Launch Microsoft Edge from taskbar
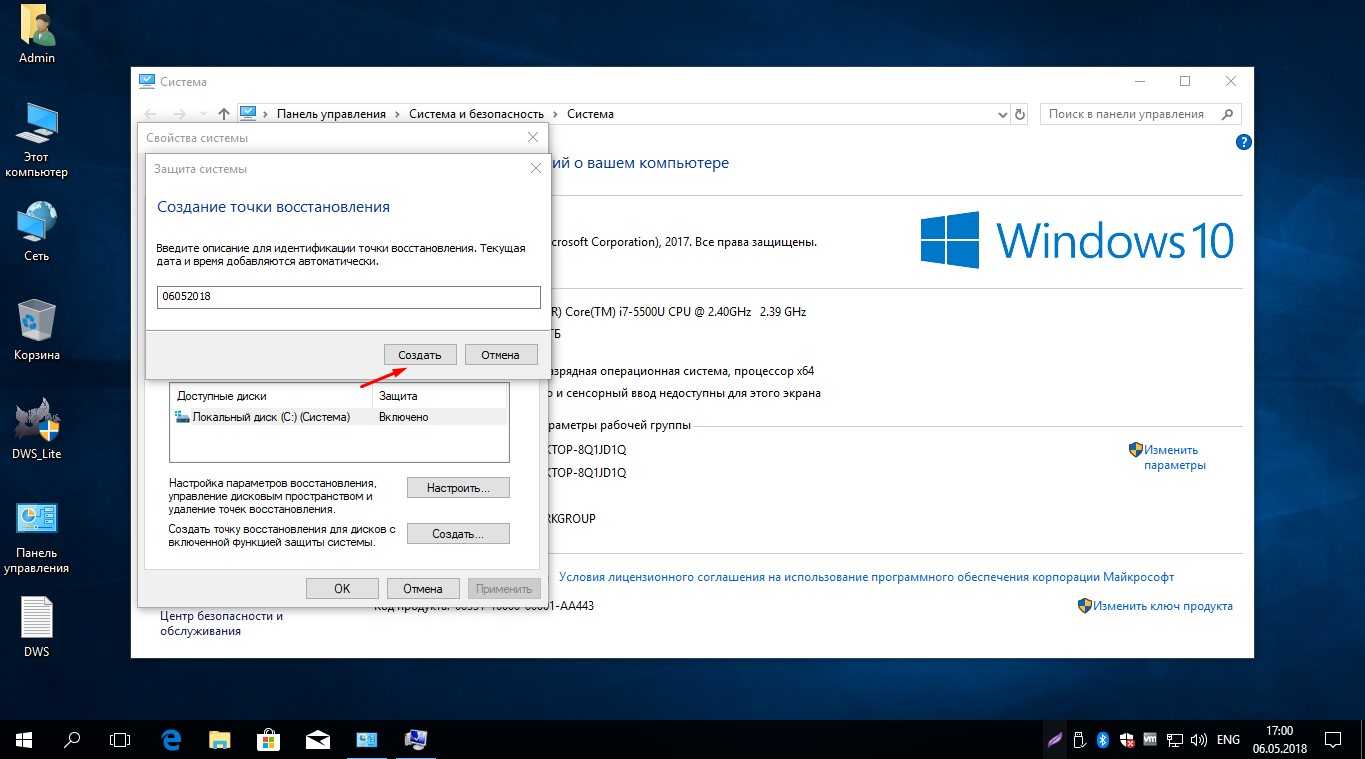 [171, 740]
